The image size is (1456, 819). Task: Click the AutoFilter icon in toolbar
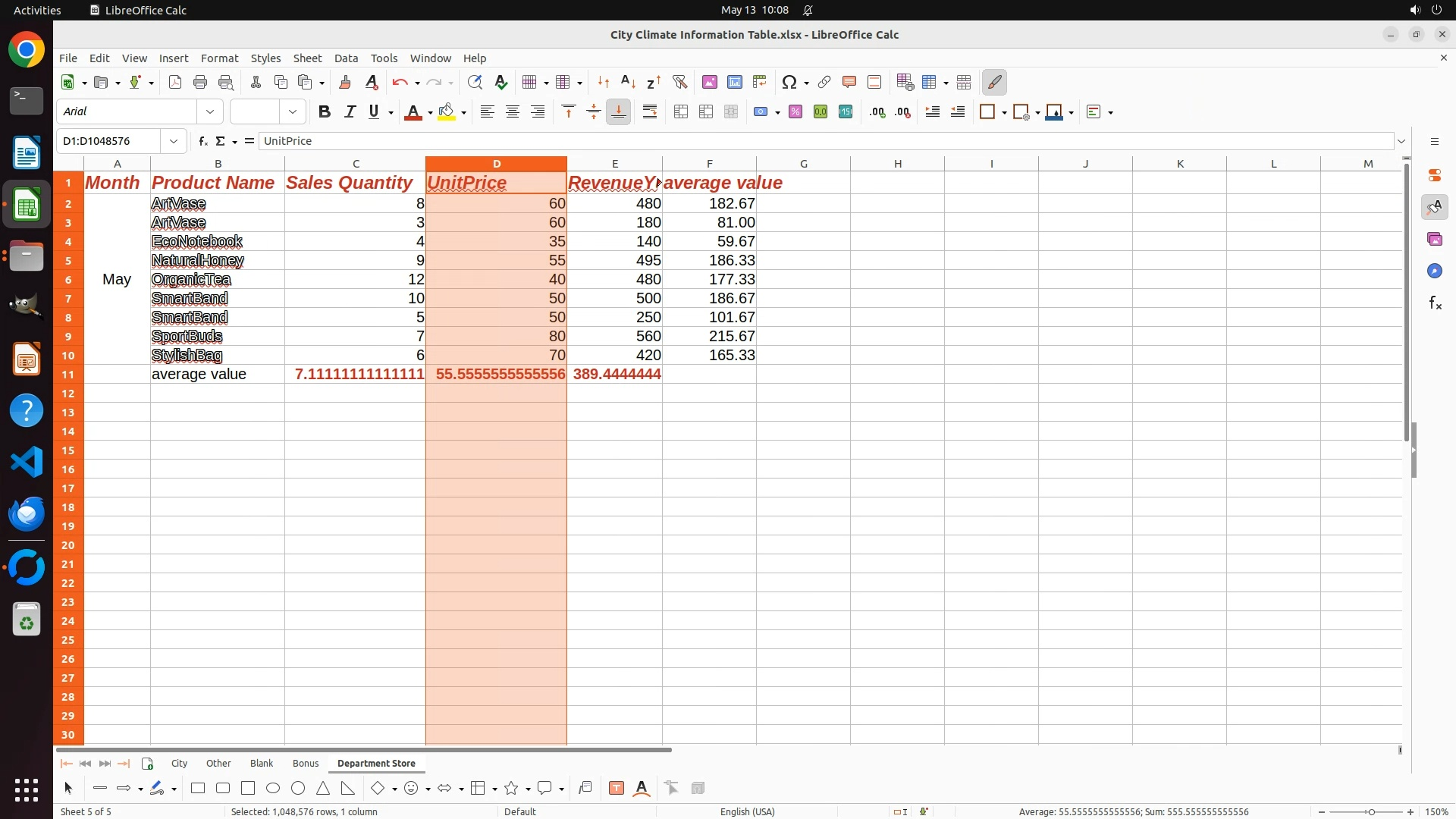(679, 82)
